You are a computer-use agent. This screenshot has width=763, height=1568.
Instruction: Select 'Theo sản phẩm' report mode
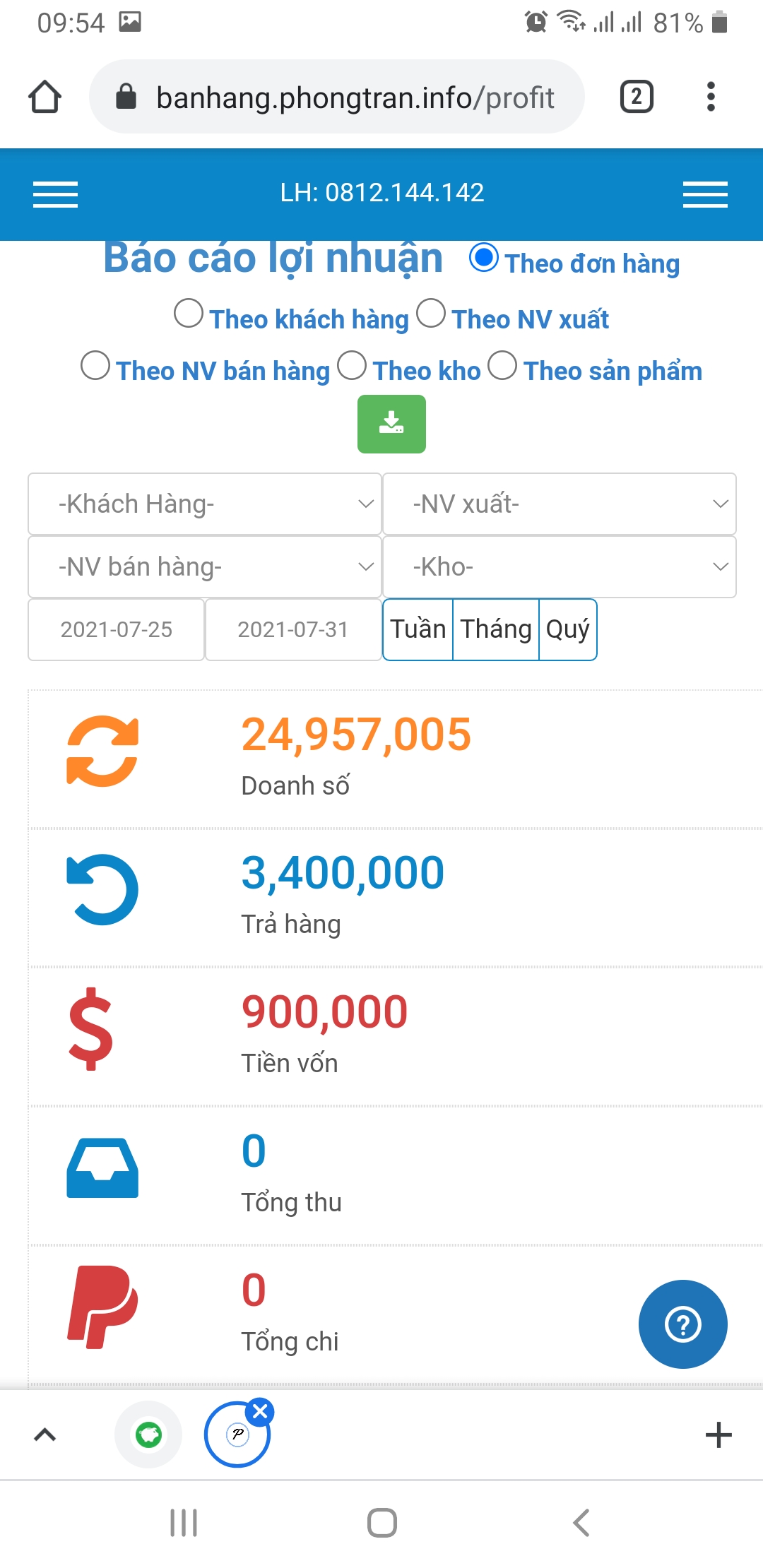tap(502, 366)
